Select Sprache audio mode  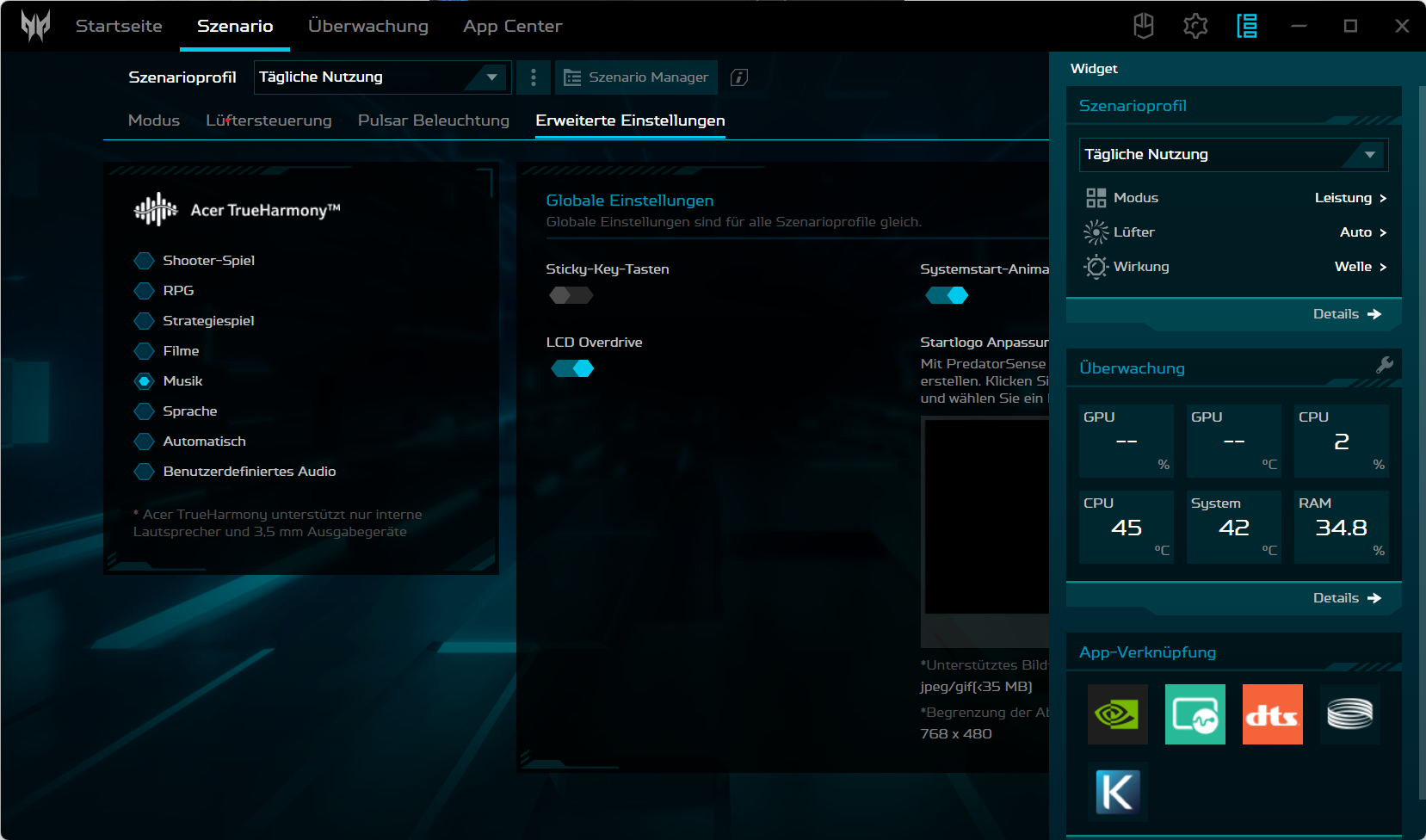point(145,411)
